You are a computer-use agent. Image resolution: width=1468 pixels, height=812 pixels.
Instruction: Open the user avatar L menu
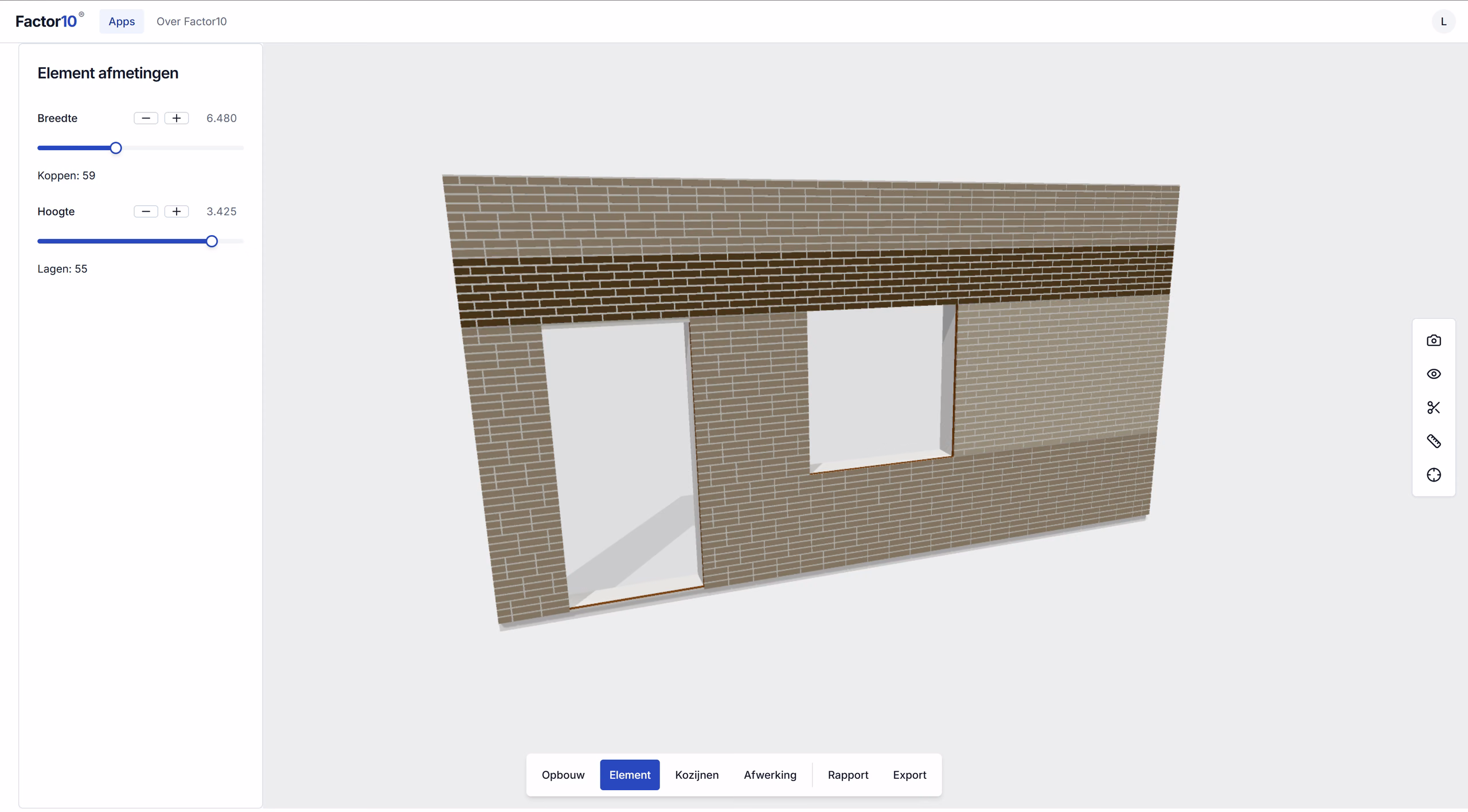(1443, 21)
